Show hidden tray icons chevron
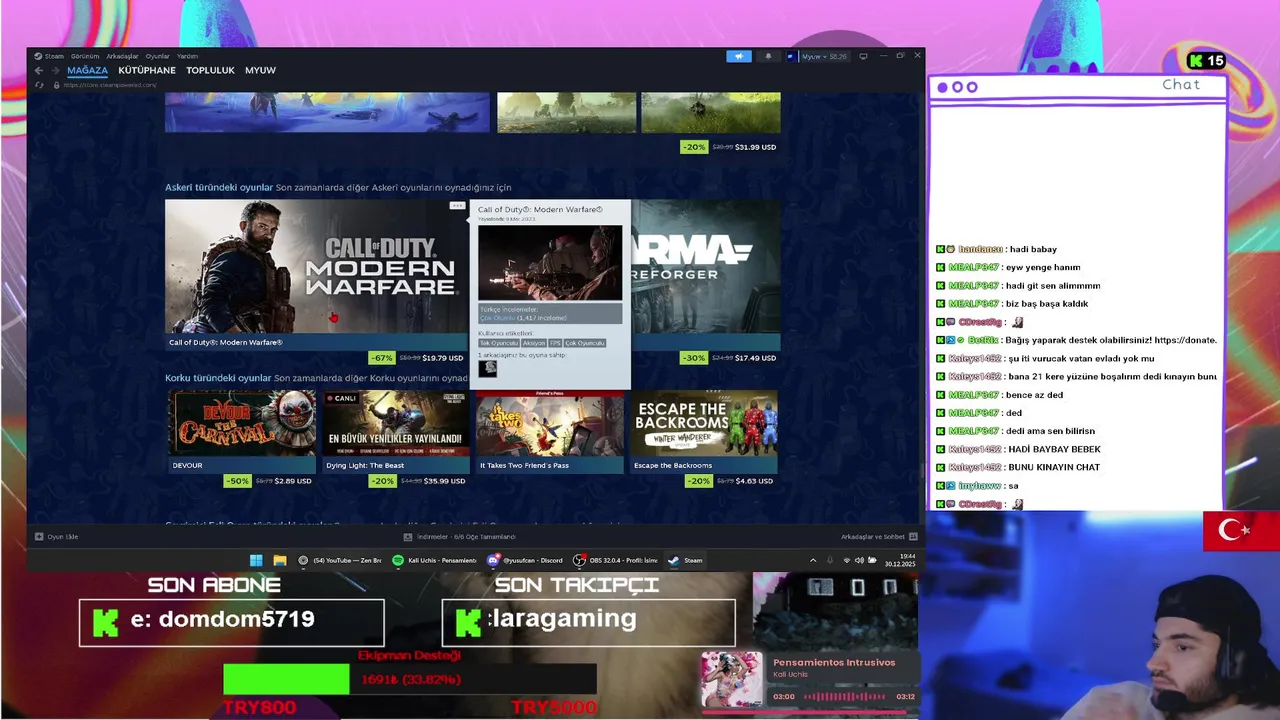This screenshot has width=1280, height=720. (812, 560)
